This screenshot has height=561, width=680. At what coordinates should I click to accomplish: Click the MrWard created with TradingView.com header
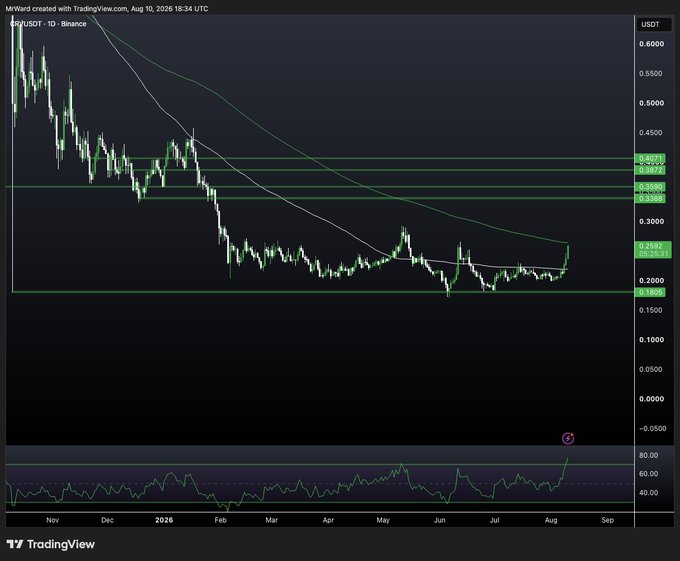tap(107, 9)
